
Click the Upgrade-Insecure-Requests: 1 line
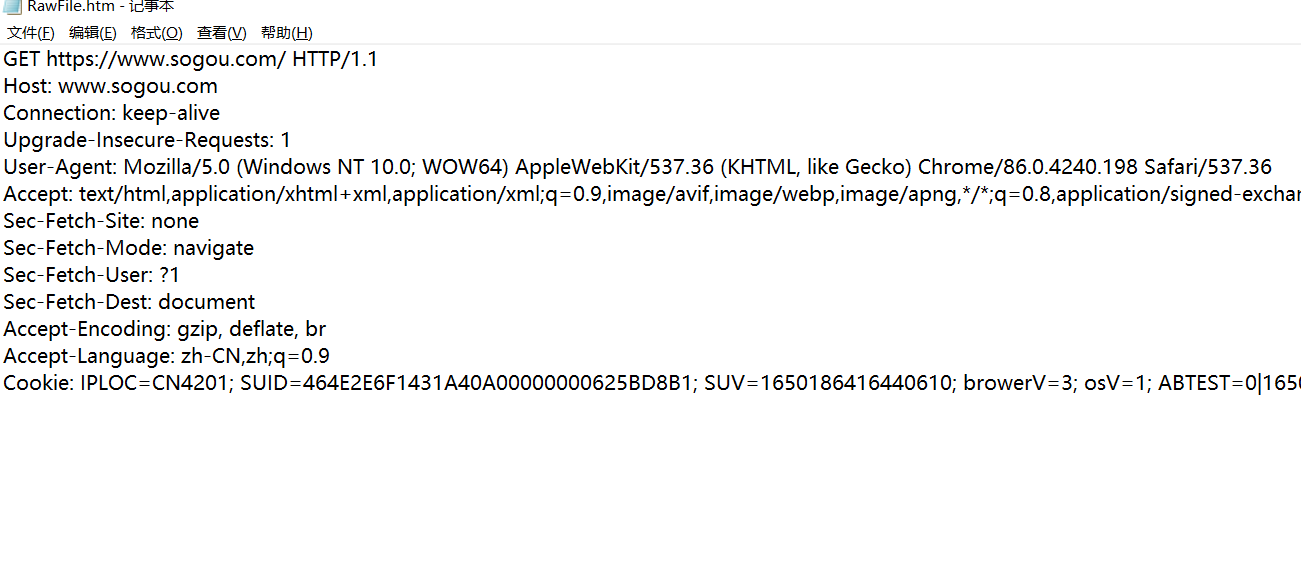[147, 140]
